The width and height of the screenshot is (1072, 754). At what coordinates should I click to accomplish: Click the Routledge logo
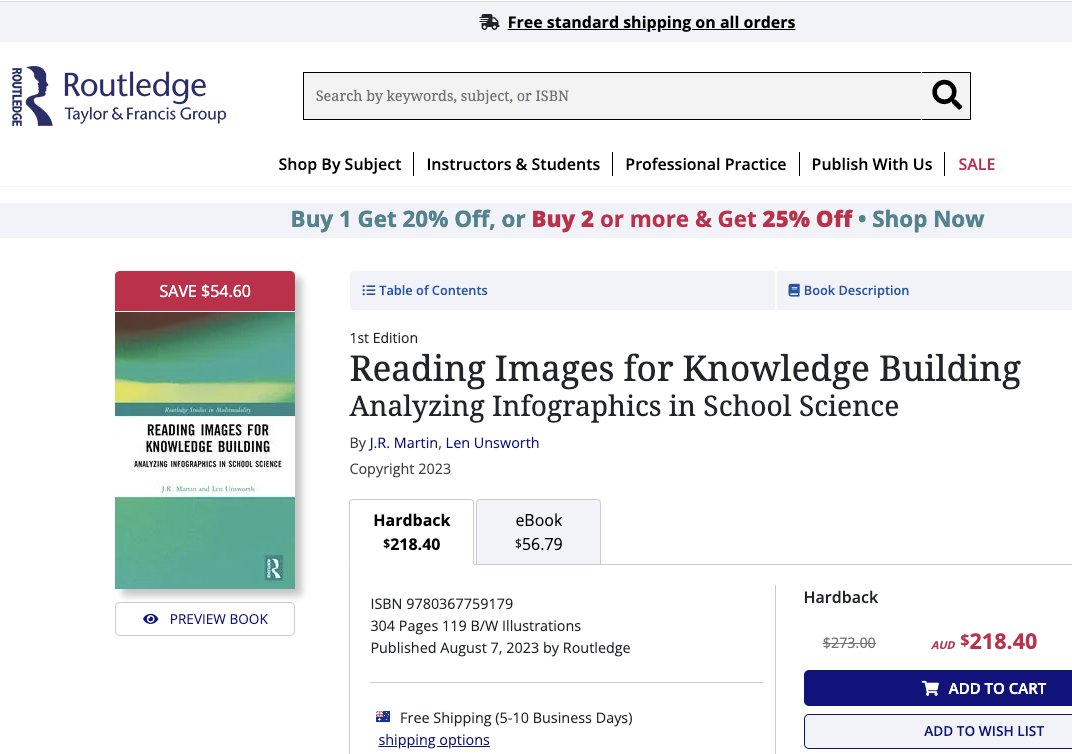pos(118,96)
